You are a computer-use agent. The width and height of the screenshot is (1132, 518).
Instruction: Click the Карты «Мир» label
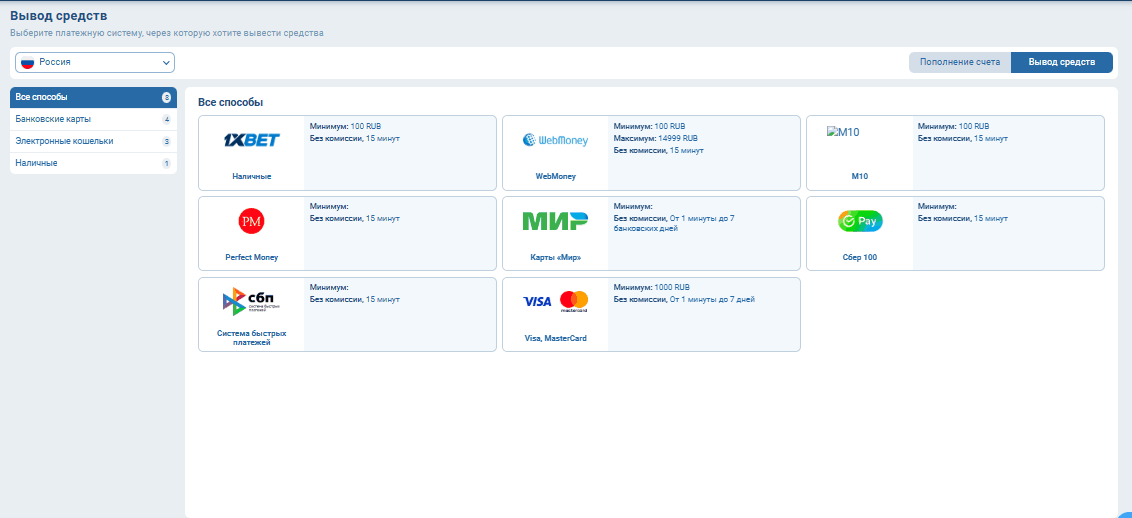click(555, 257)
